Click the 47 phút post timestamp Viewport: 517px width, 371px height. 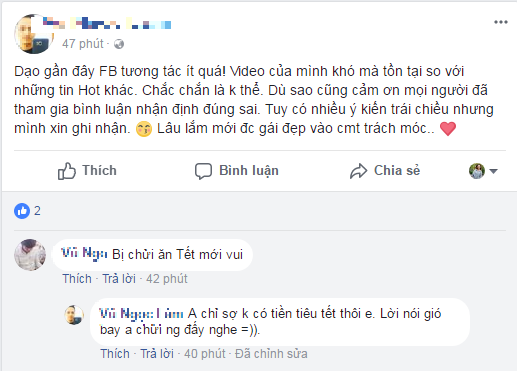pos(83,44)
